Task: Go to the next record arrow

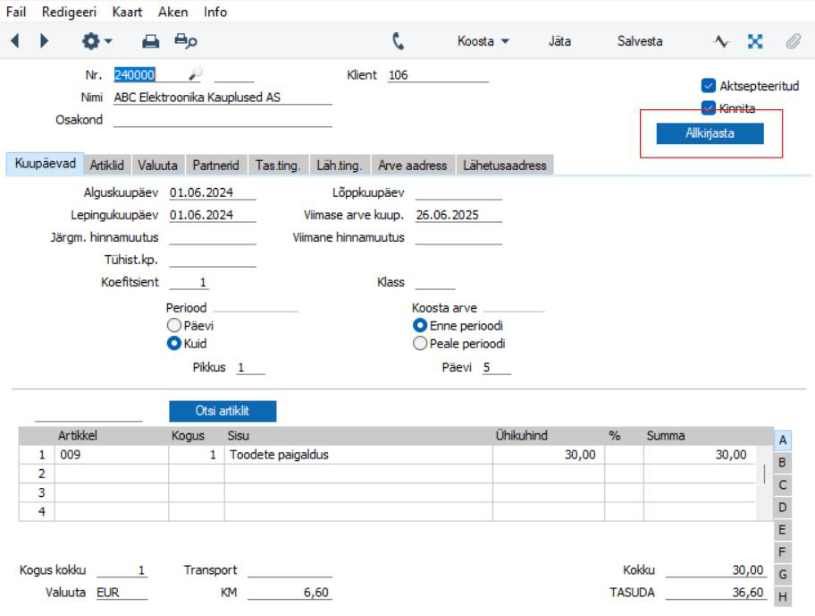Action: pos(44,41)
